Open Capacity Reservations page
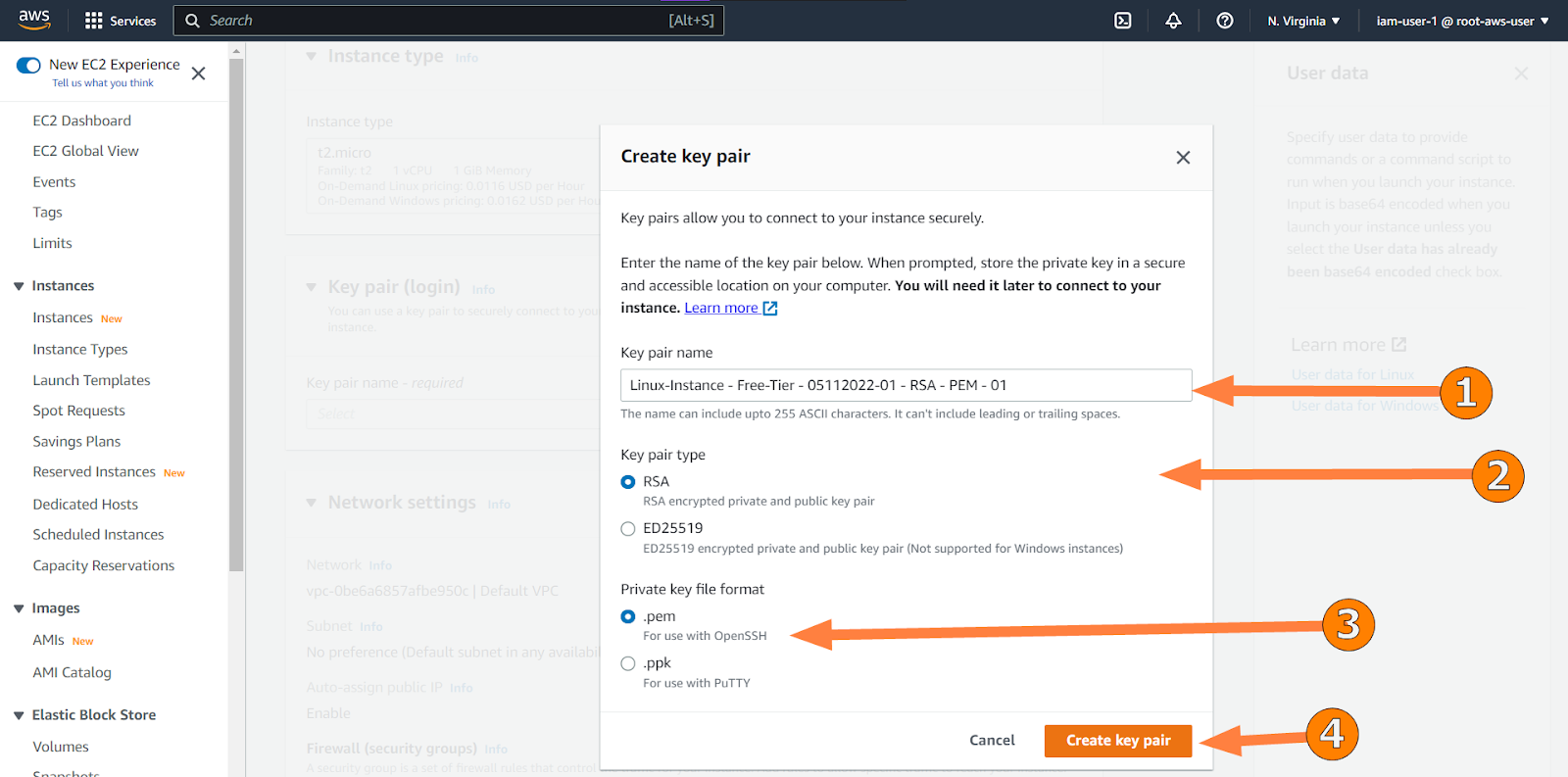The image size is (1568, 777). 103,565
